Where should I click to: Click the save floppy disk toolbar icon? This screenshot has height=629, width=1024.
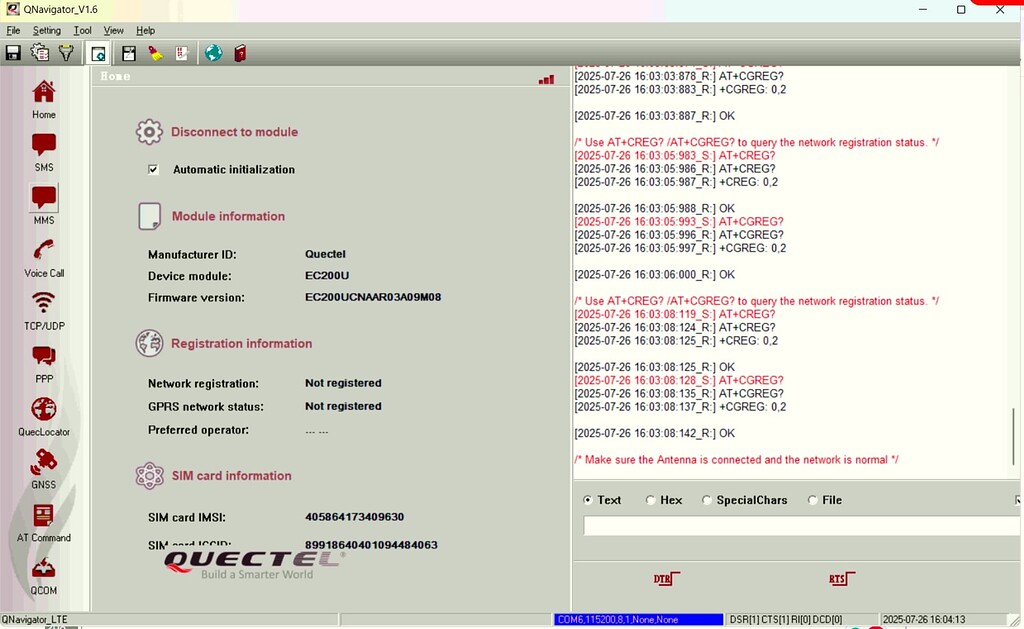click(x=14, y=53)
